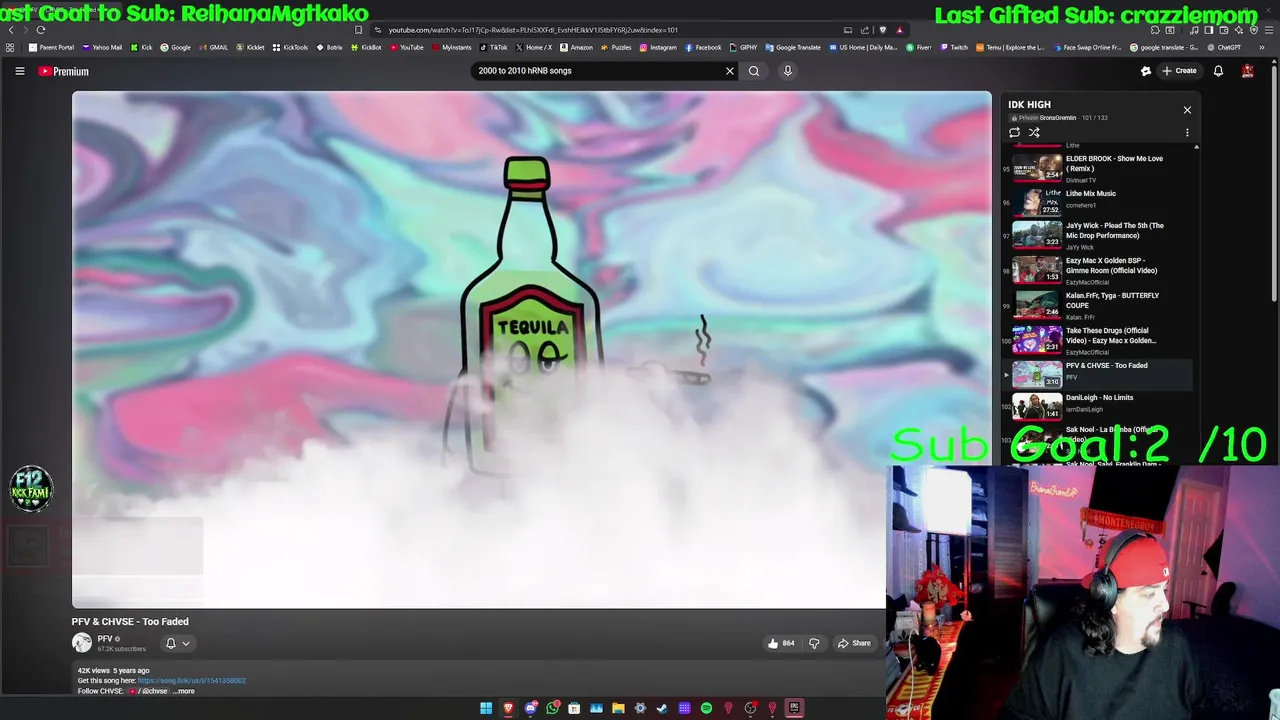Open the PFV channel name link
Image resolution: width=1280 pixels, height=720 pixels.
coord(105,638)
